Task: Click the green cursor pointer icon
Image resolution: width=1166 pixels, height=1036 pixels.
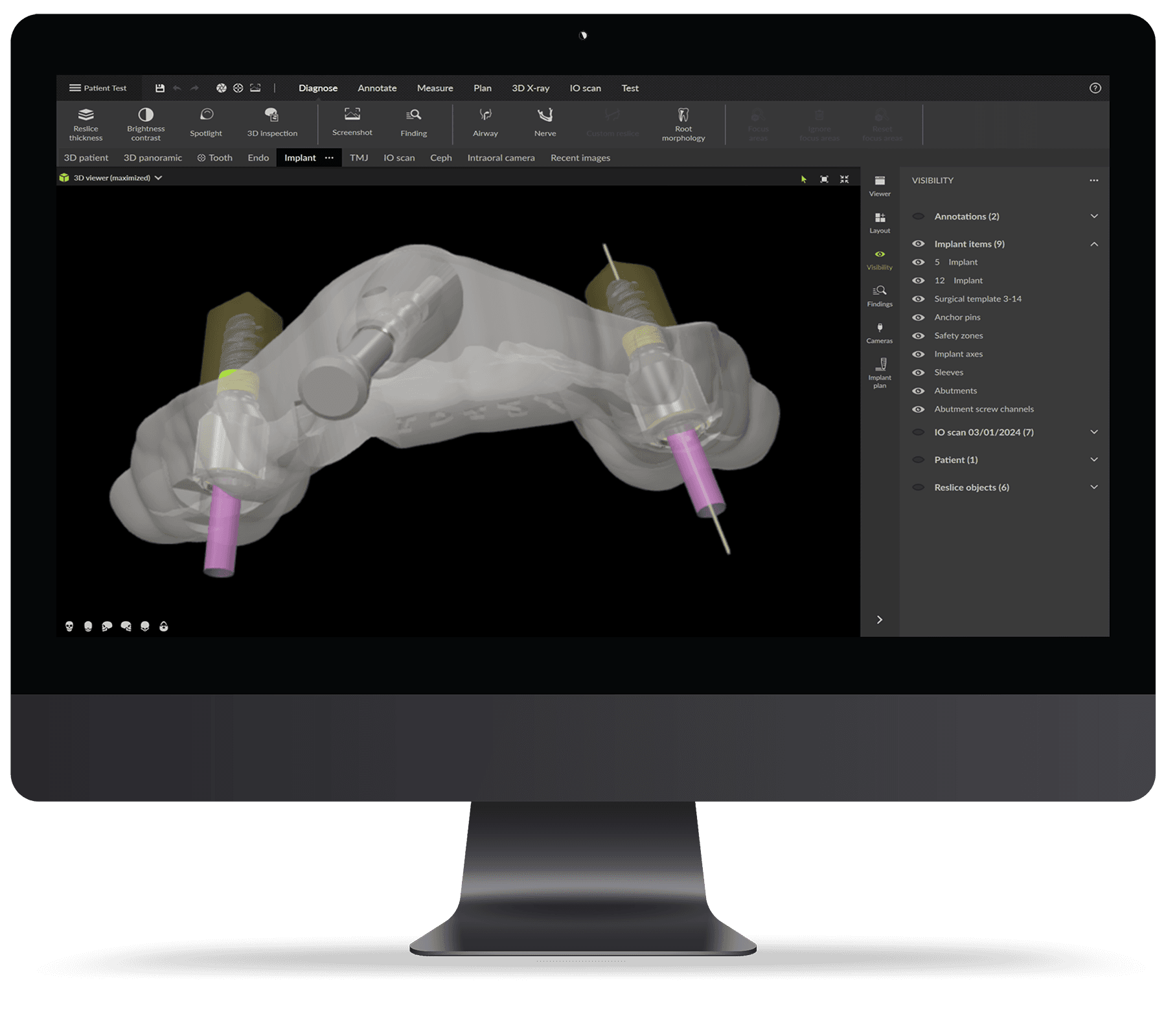Action: coord(804,179)
